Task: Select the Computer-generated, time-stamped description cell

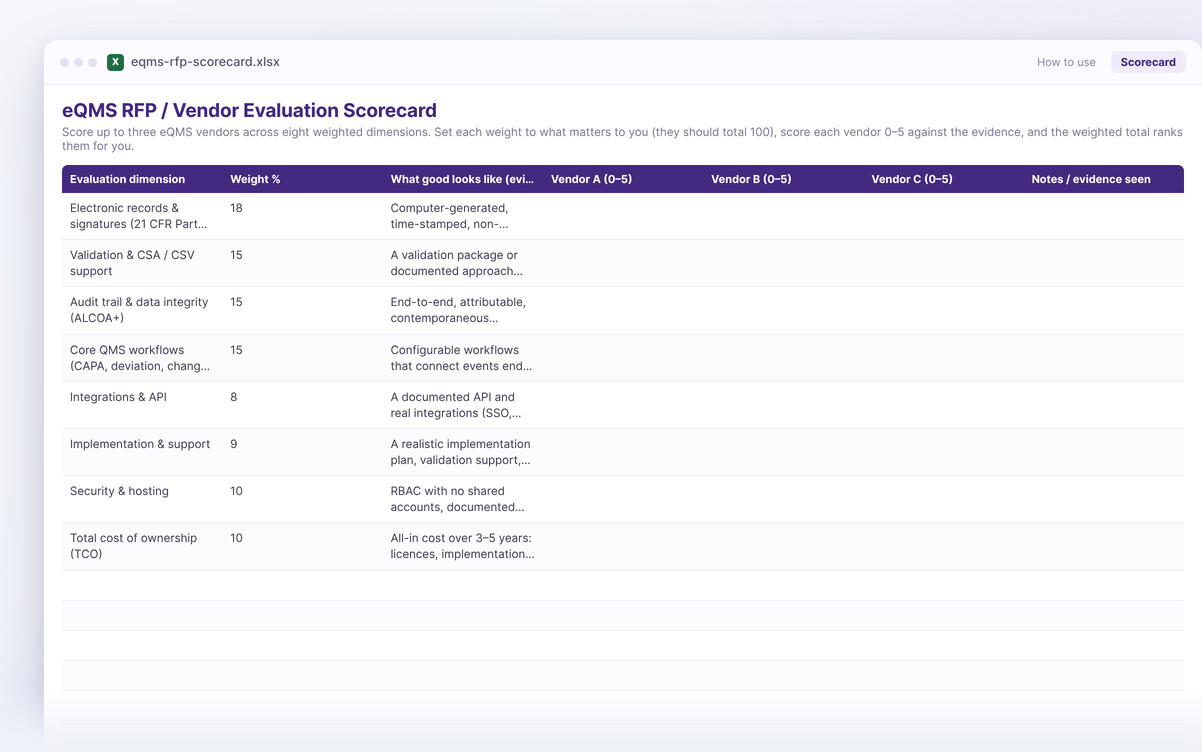Action: pyautogui.click(x=463, y=216)
